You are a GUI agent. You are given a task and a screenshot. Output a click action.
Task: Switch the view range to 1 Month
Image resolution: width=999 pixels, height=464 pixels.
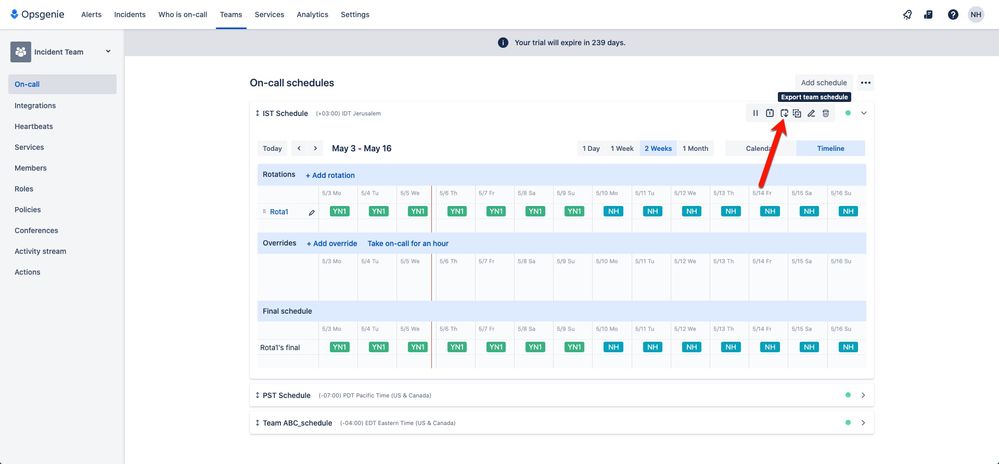pyautogui.click(x=695, y=149)
